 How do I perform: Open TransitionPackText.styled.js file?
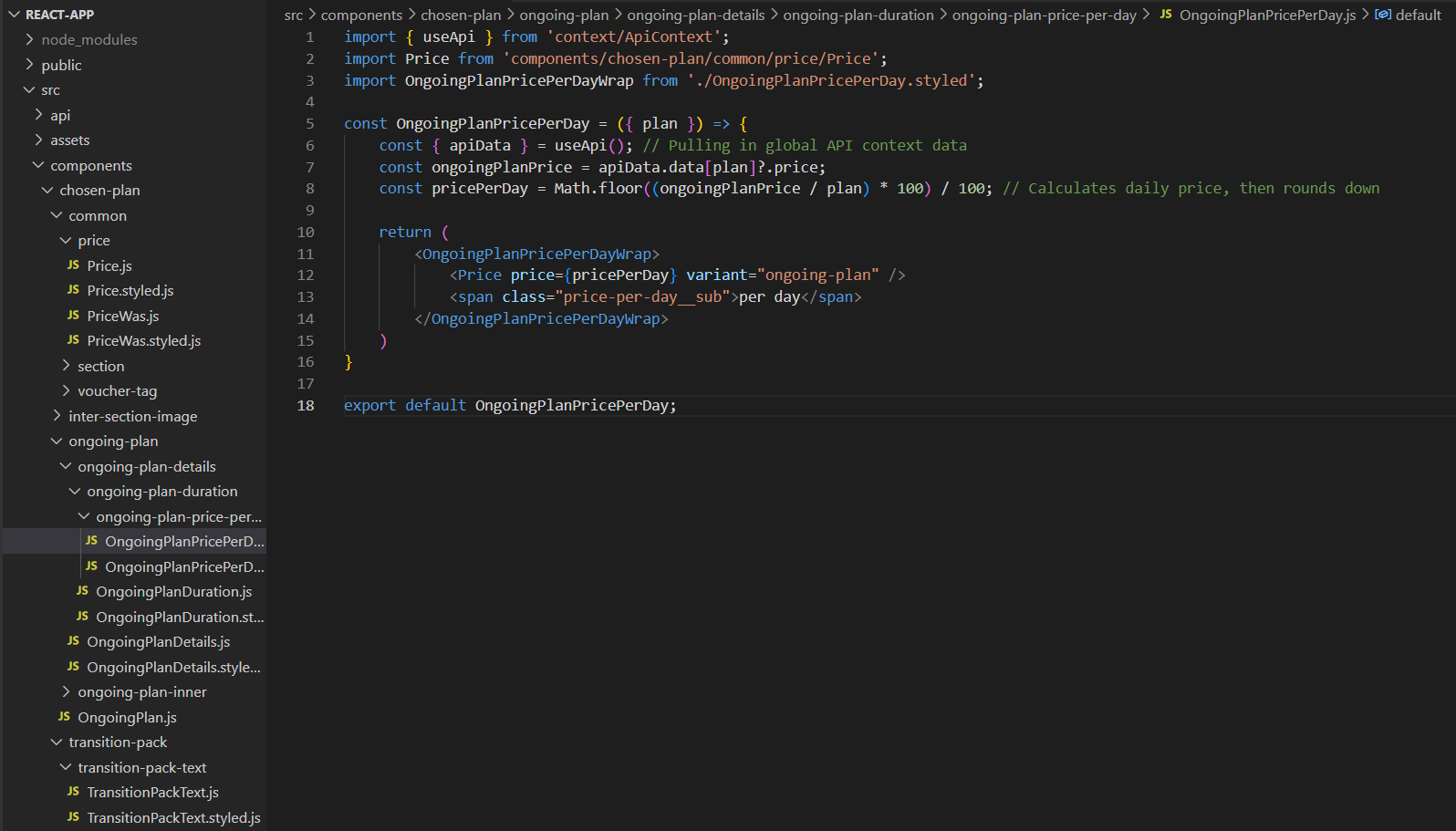[x=174, y=817]
